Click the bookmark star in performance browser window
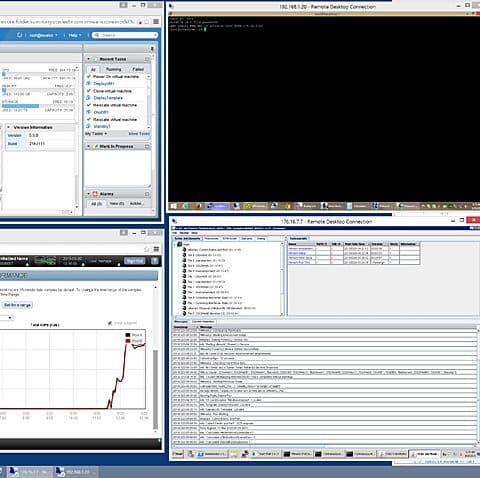The height and width of the screenshot is (478, 480). pos(146,249)
